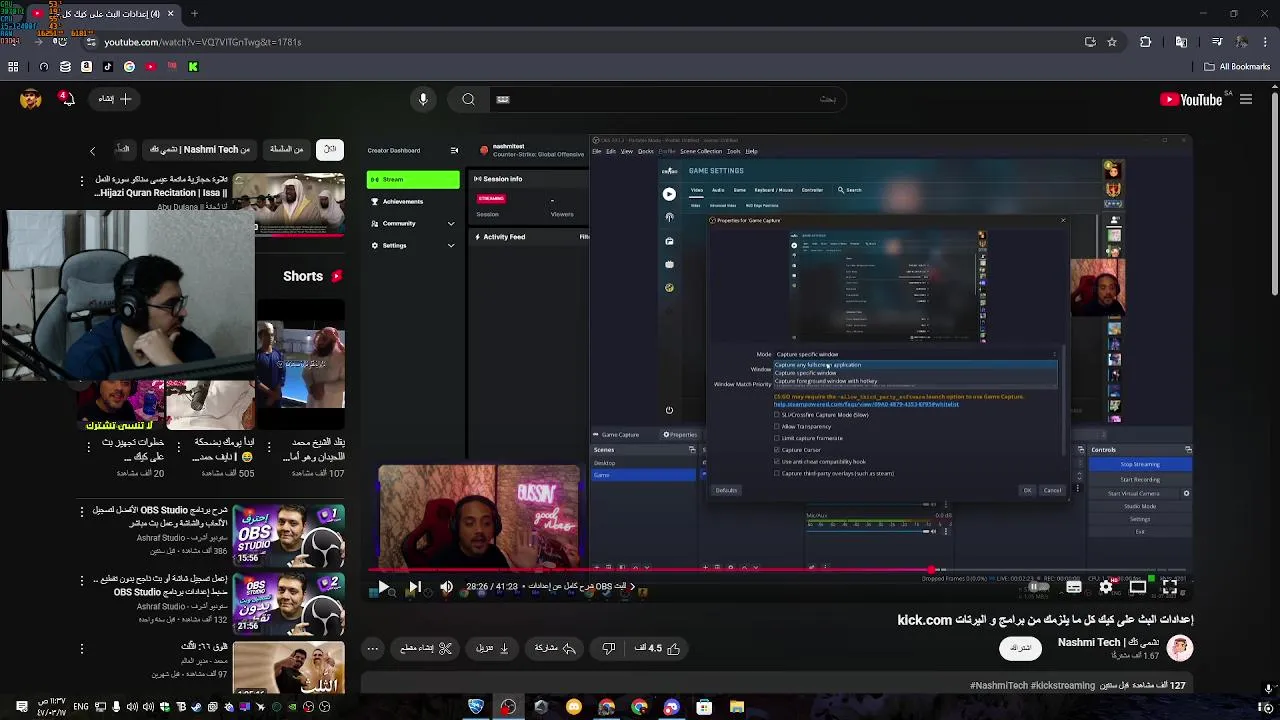Enable SLI/Crossfire Capture Mode checkbox

pos(777,415)
